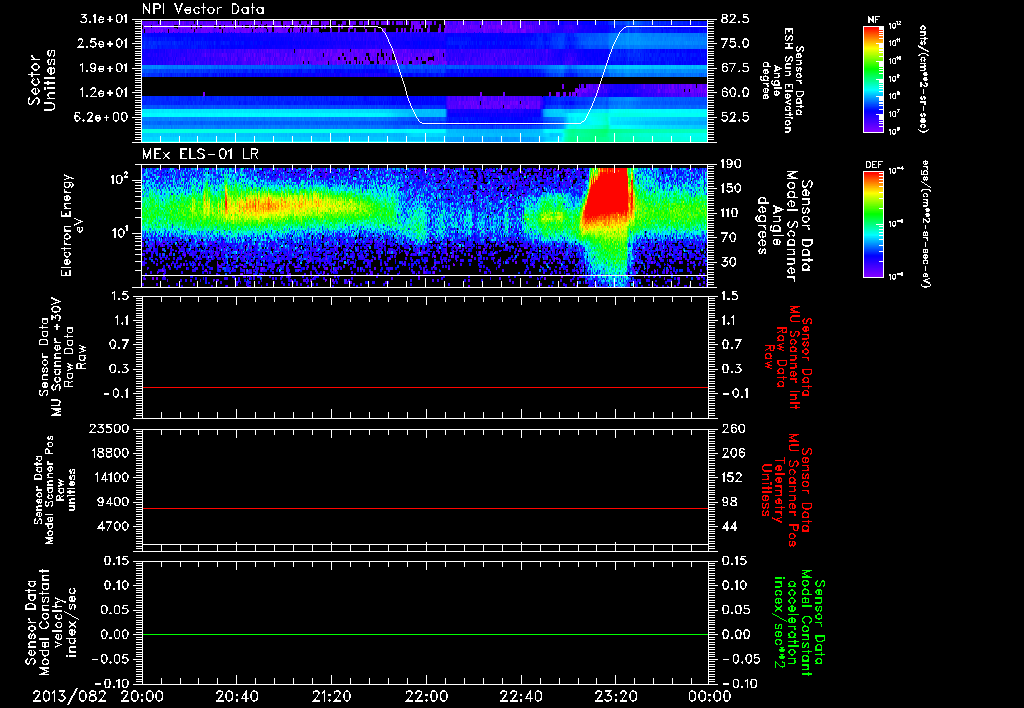Click the '110' scanner angle tick
Image resolution: width=1024 pixels, height=708 pixels.
click(x=731, y=213)
